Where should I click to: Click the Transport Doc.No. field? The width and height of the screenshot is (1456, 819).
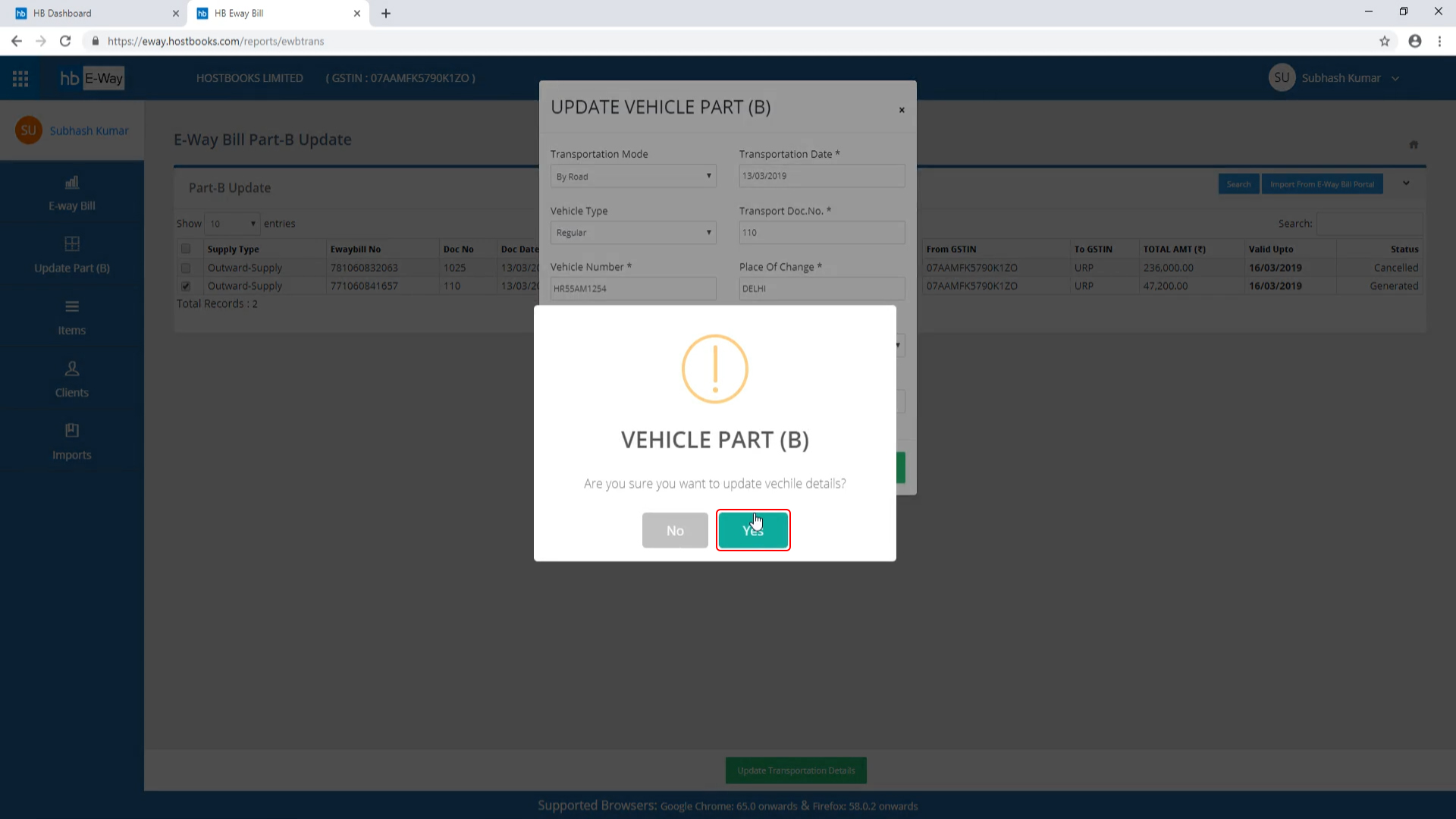pyautogui.click(x=822, y=232)
